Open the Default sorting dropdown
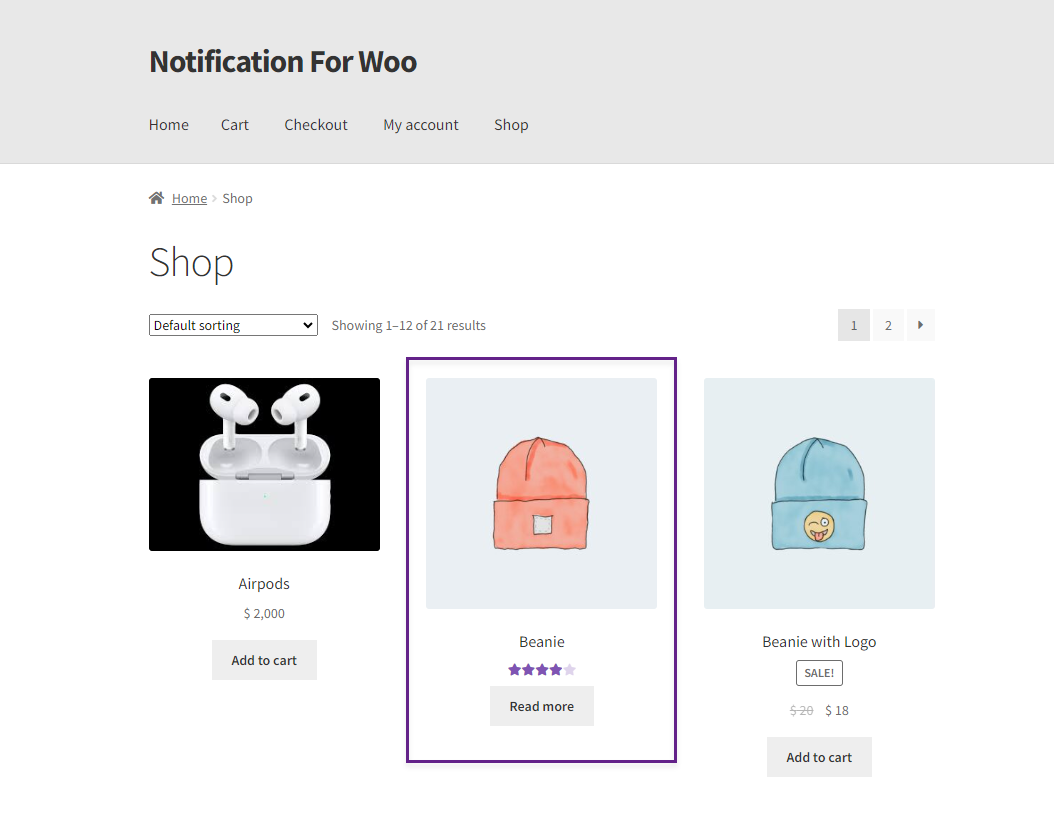 point(233,325)
